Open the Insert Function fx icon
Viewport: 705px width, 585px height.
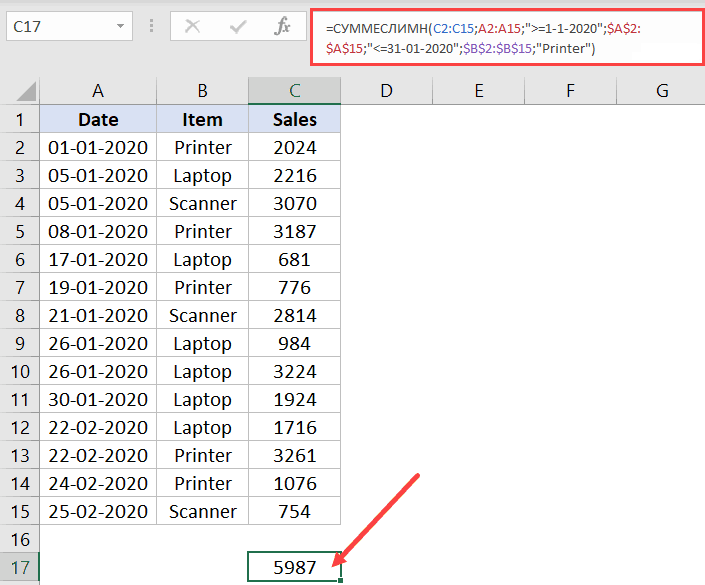[282, 26]
